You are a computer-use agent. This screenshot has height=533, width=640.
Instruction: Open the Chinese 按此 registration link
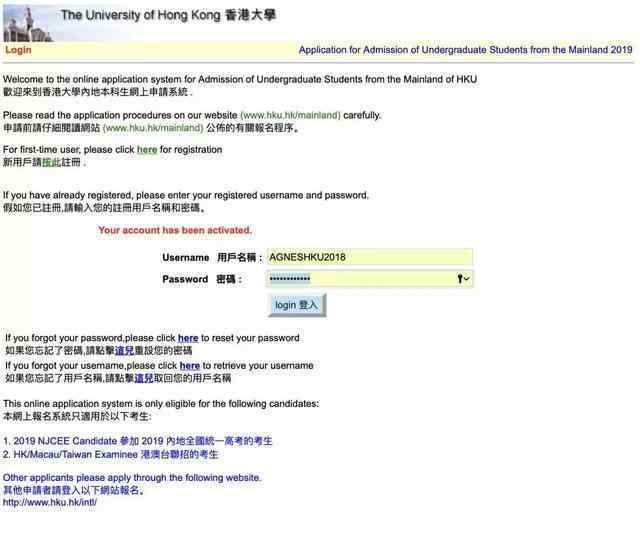click(x=51, y=162)
